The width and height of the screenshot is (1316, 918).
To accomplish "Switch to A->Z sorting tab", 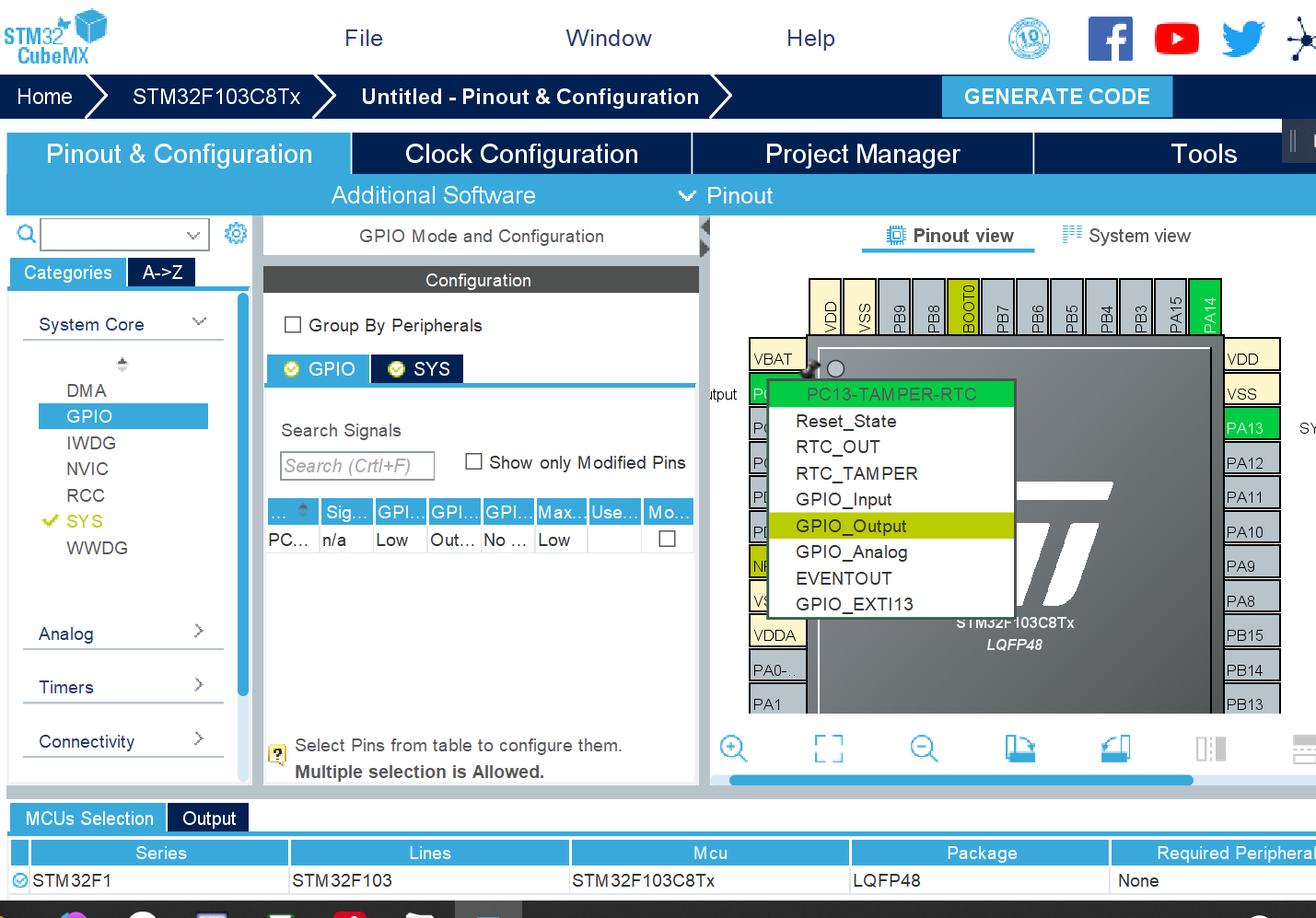I will click(162, 273).
